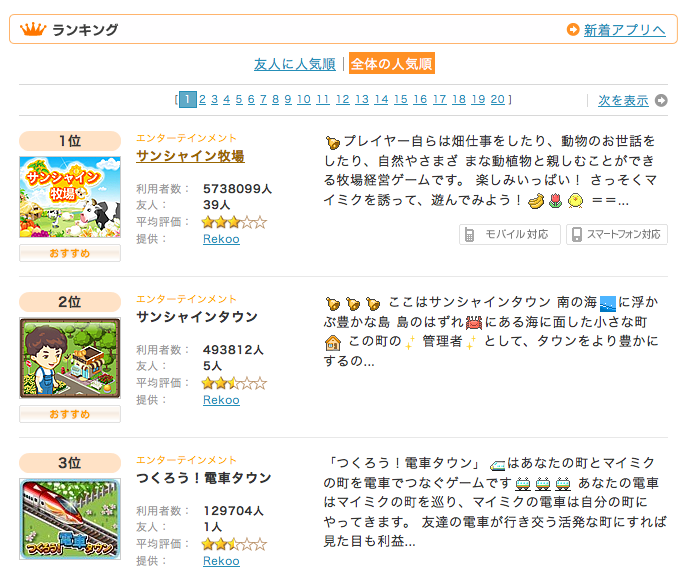Click the bullet train emoji in 電車タウン description
This screenshot has width=692, height=582.
[497, 465]
